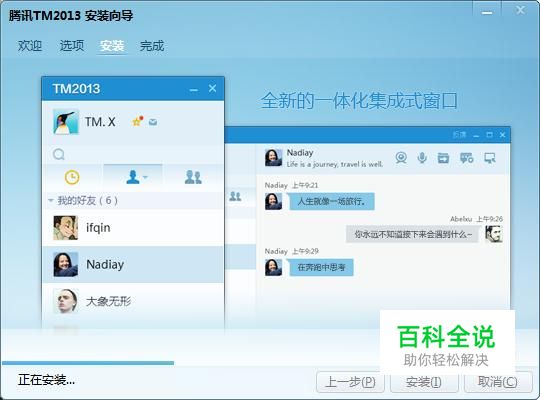Close the chat window
This screenshot has width=540, height=400.
502,135
